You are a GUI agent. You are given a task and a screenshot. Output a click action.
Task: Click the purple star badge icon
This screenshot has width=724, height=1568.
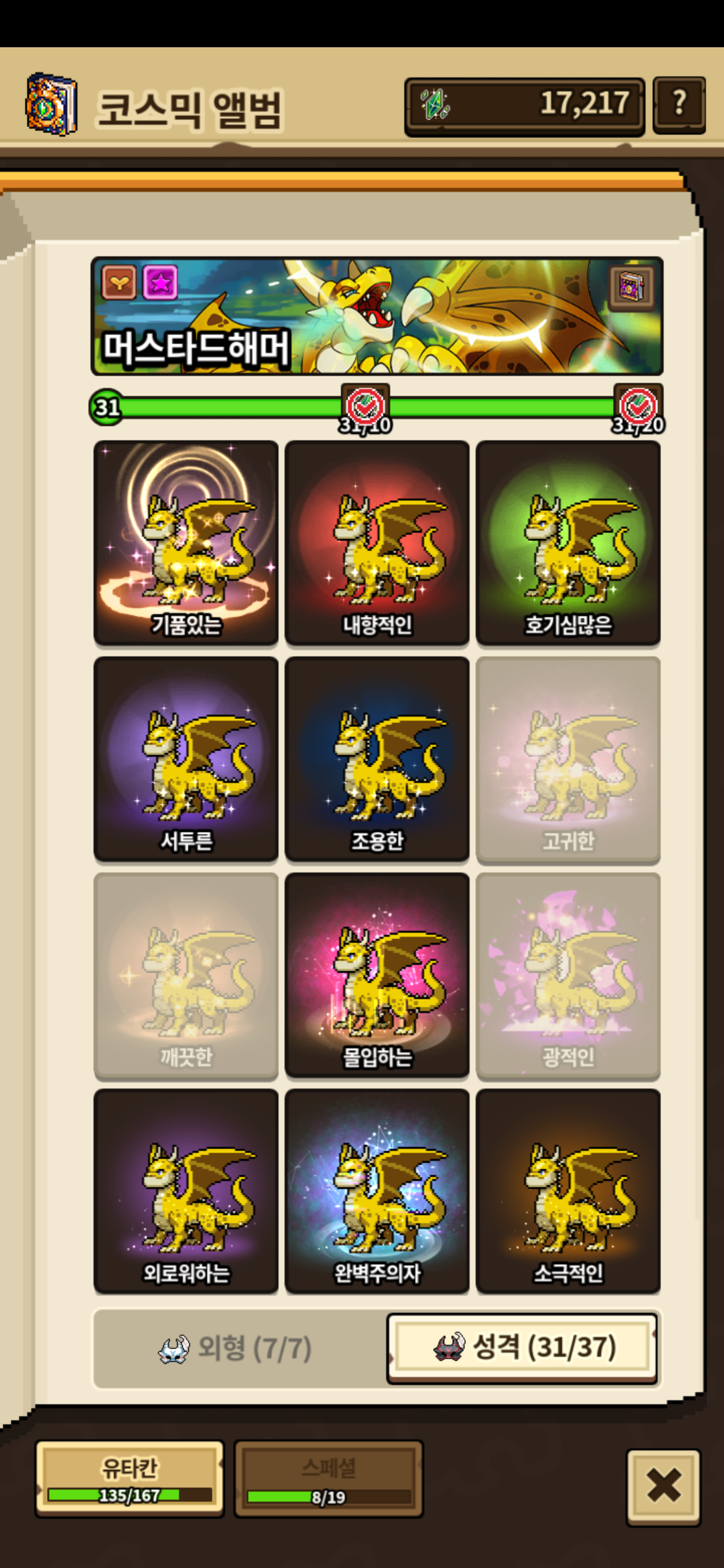(160, 282)
